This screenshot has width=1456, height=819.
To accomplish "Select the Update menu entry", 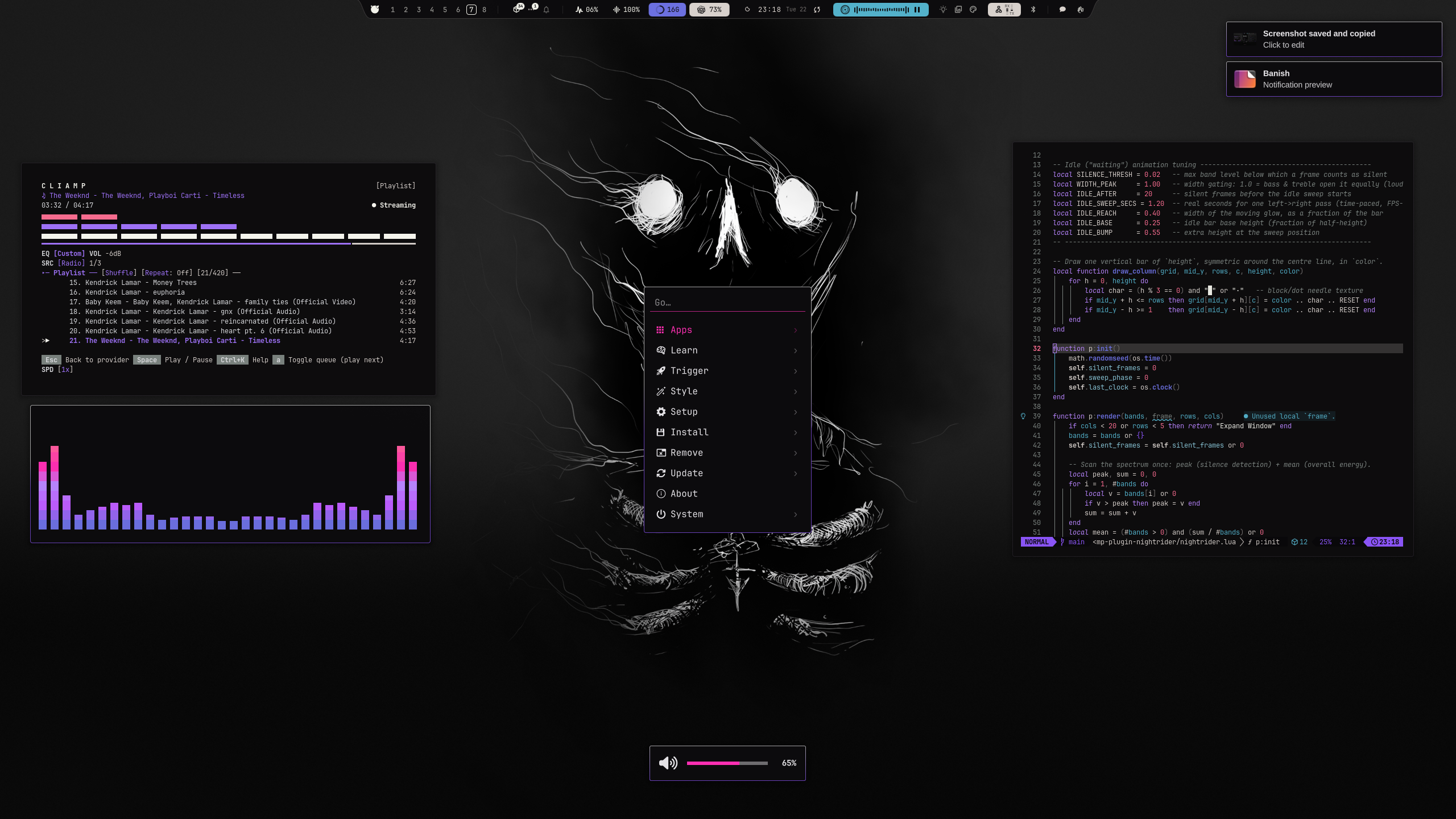I will point(727,473).
